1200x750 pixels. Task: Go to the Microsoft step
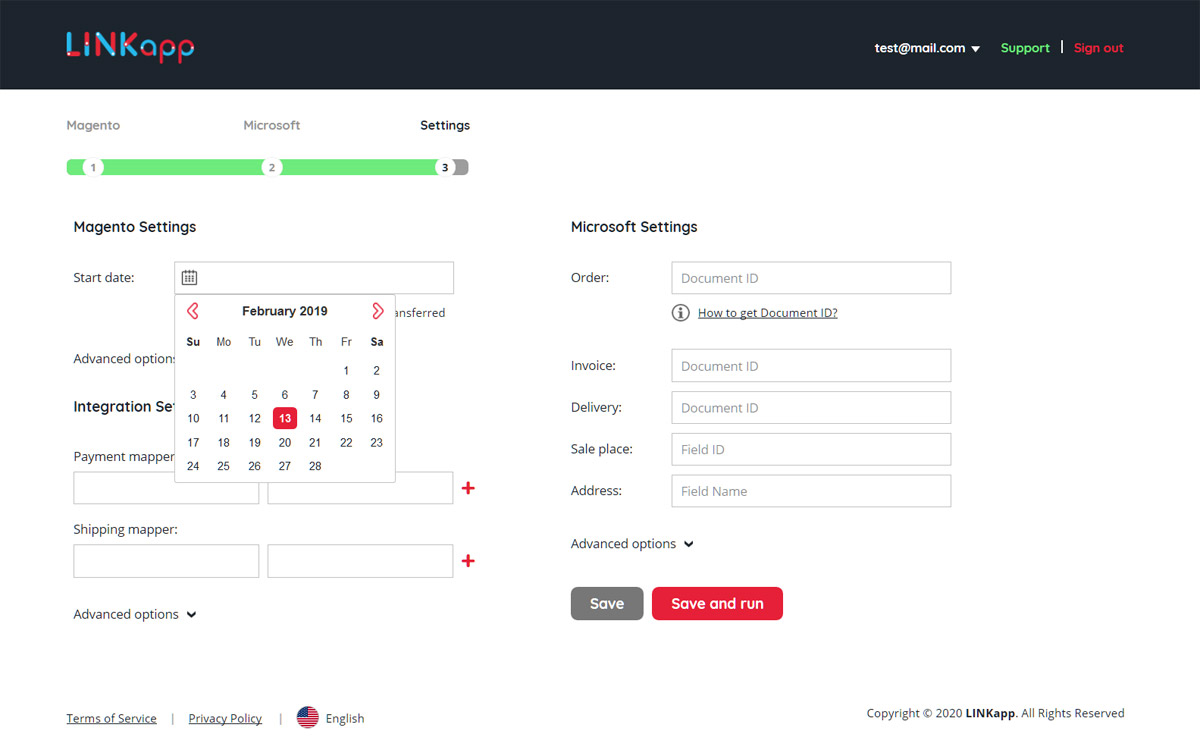pos(271,126)
